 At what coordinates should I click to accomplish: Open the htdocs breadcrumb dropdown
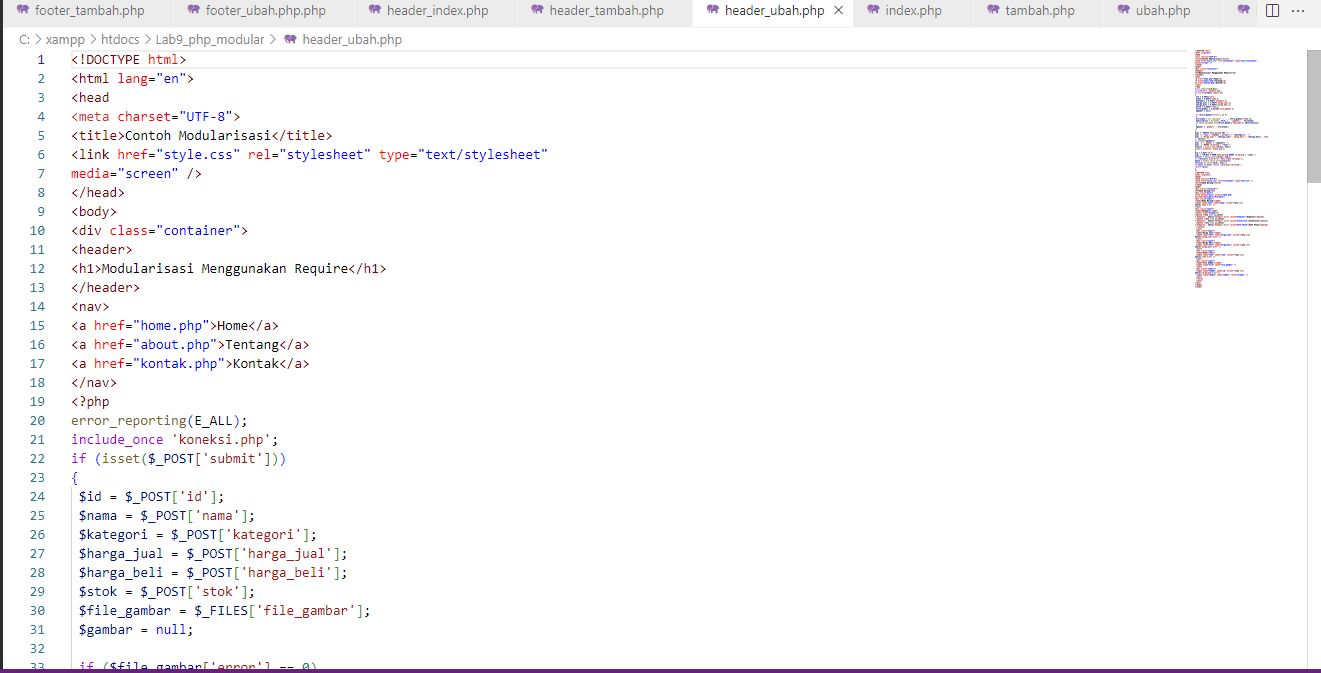click(x=120, y=39)
